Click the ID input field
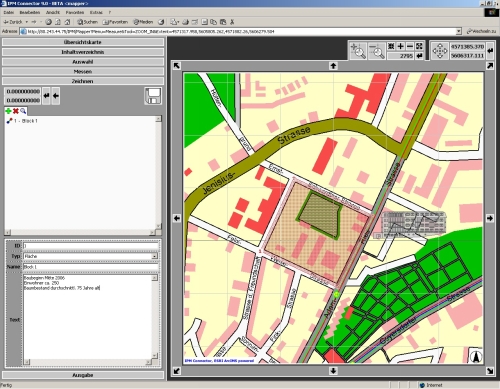 click(91, 246)
